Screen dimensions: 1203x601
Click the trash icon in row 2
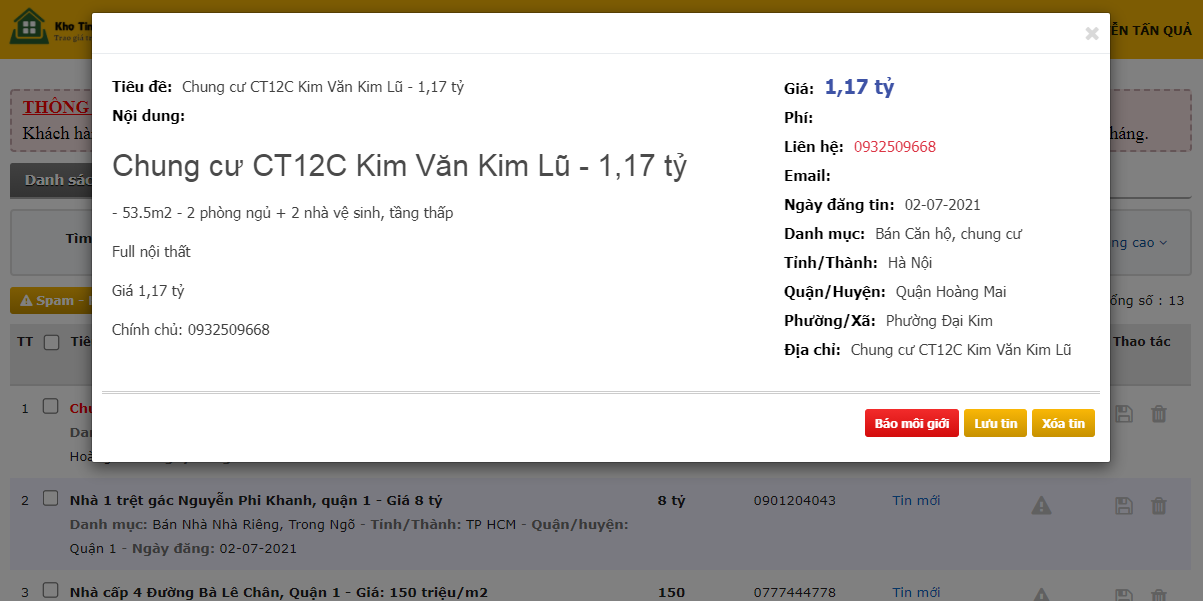[x=1159, y=506]
